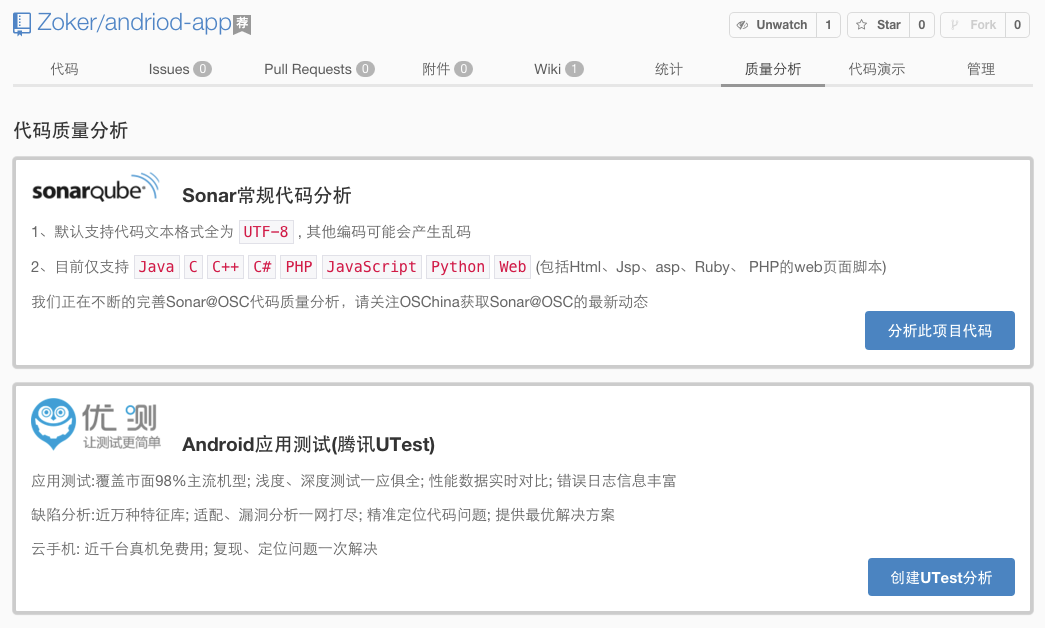The height and width of the screenshot is (628, 1045).
Task: Open the fork count 0
Action: tap(1017, 25)
